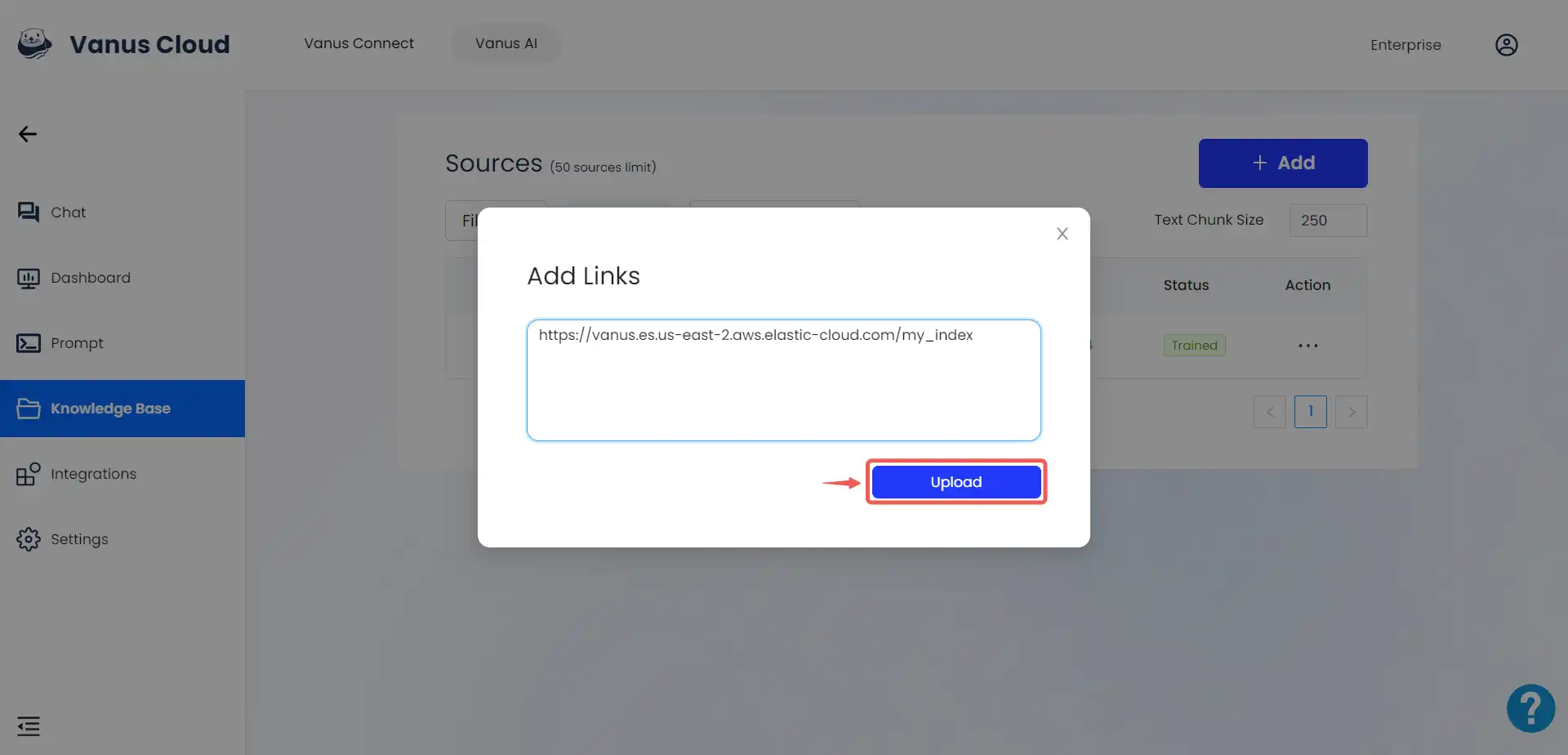
Task: Click inside the links URL textarea
Action: click(784, 380)
